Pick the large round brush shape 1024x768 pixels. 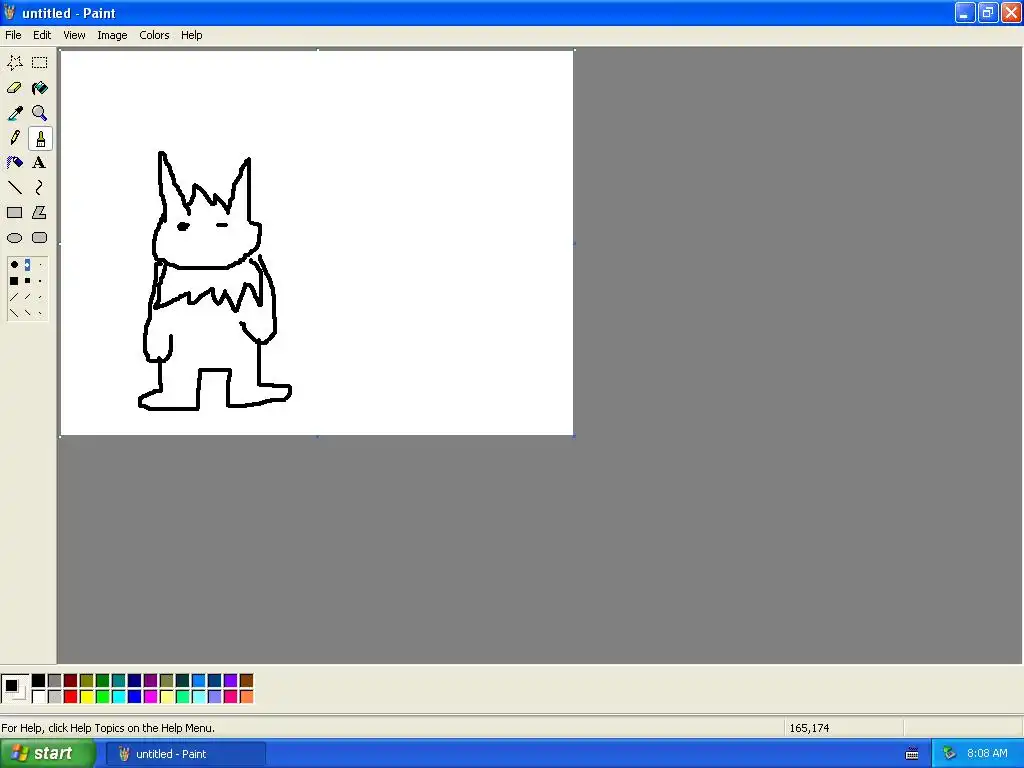(14, 264)
